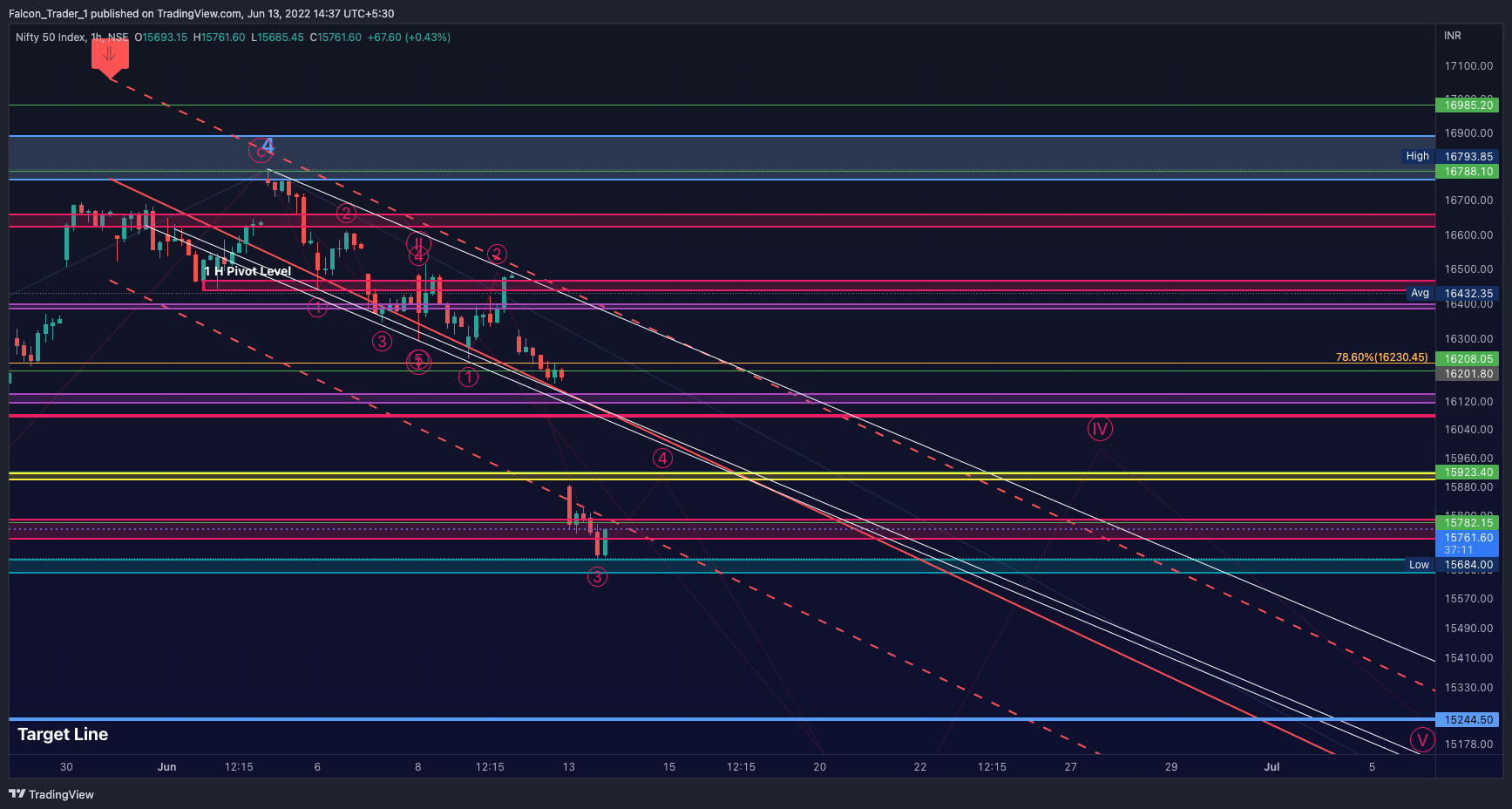Viewport: 1512px width, 809px height.
Task: Click the 16788.10 green price tag
Action: coord(1467,172)
